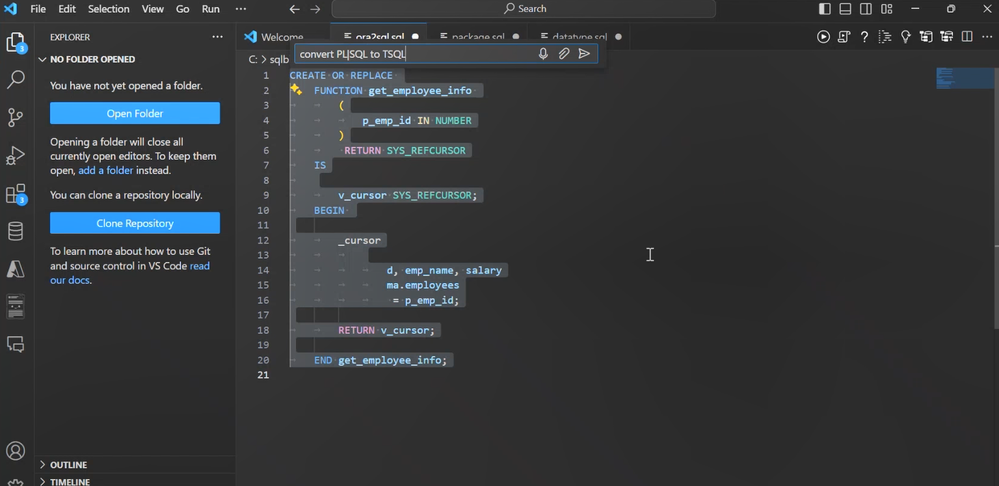Open the File menu
This screenshot has width=999, height=486.
(x=38, y=9)
